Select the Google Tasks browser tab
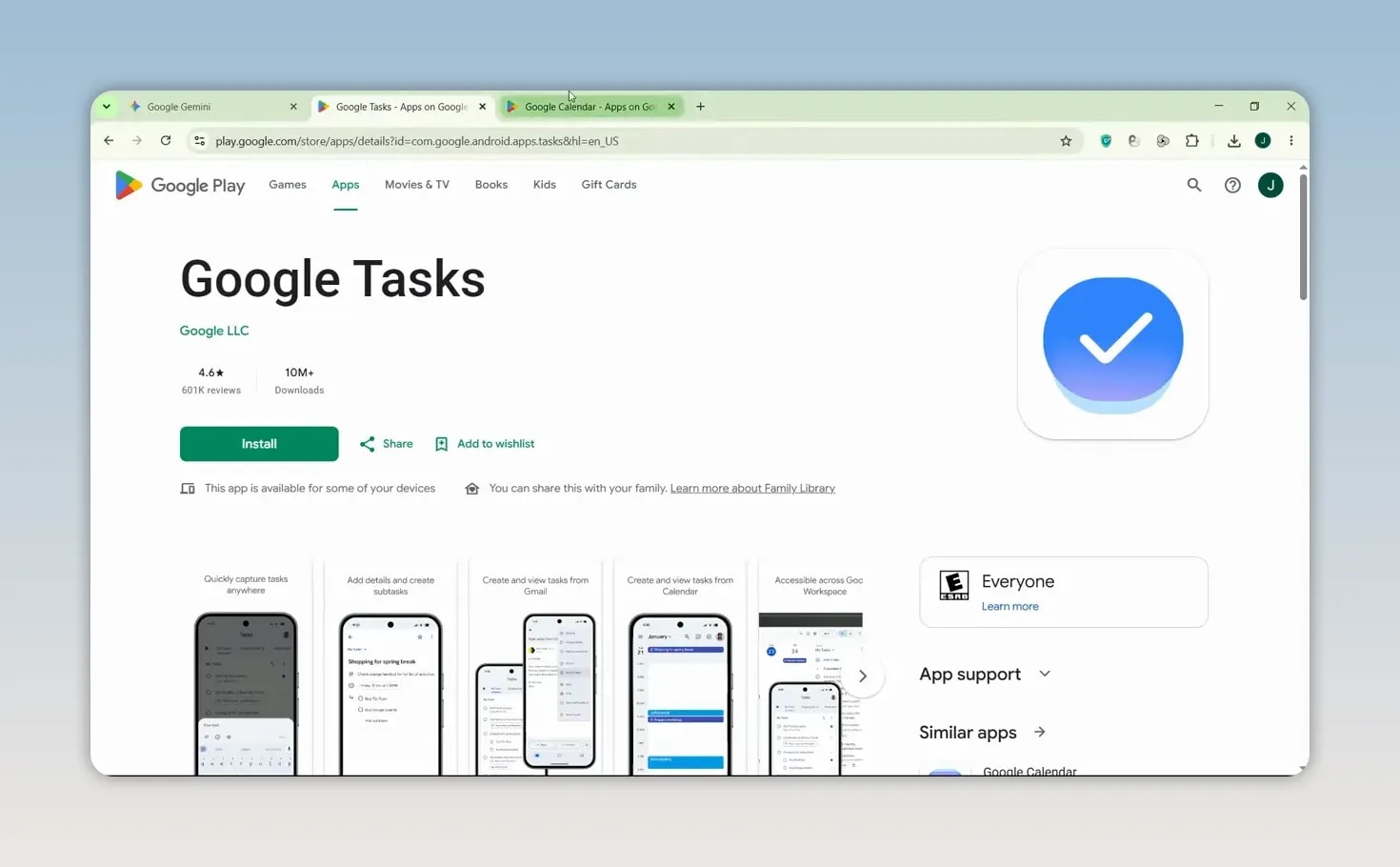Image resolution: width=1400 pixels, height=867 pixels. (402, 107)
